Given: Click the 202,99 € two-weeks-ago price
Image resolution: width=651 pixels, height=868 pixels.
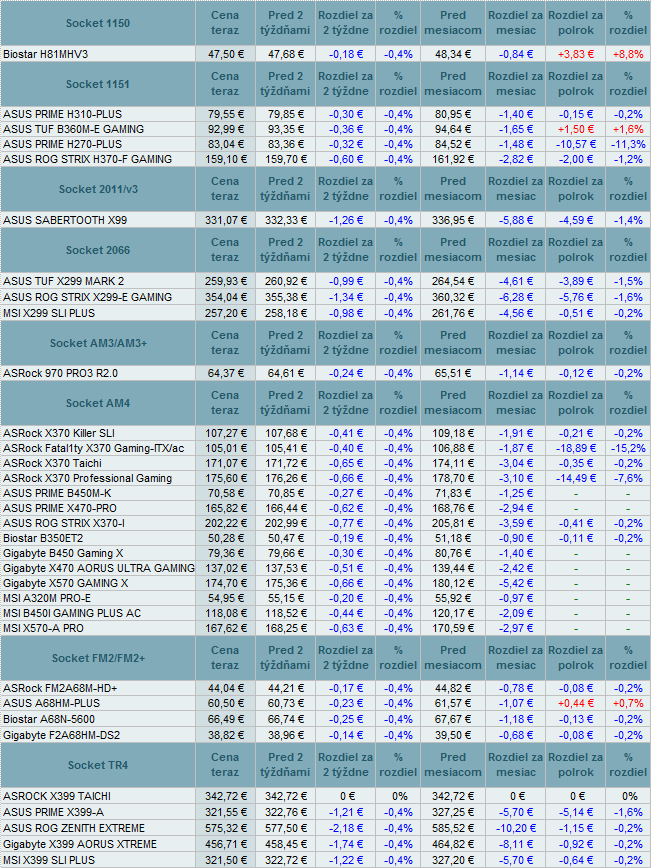Looking at the screenshot, I should [x=286, y=523].
